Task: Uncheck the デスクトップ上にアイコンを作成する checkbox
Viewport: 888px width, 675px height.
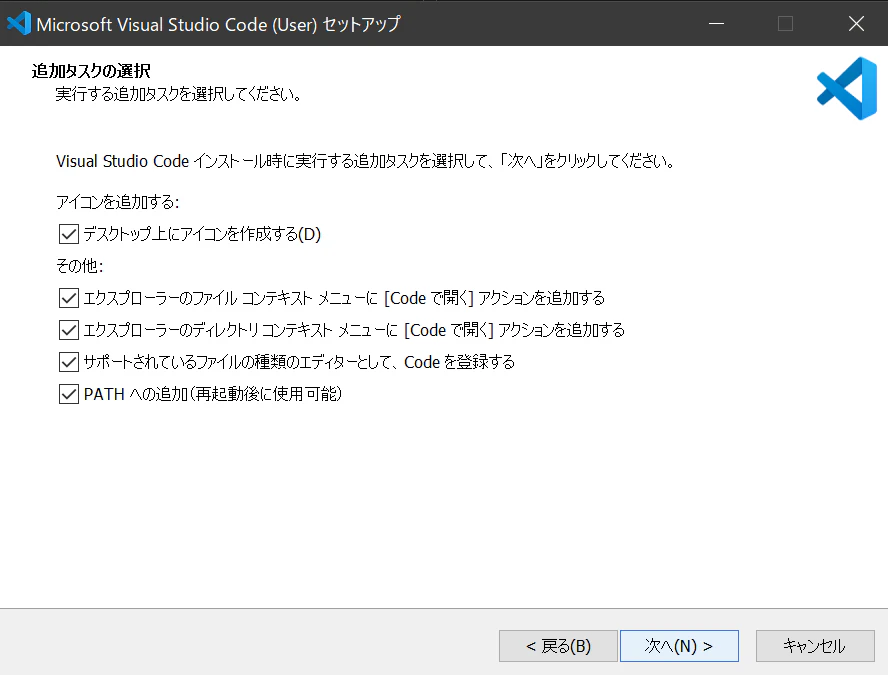Action: point(69,234)
